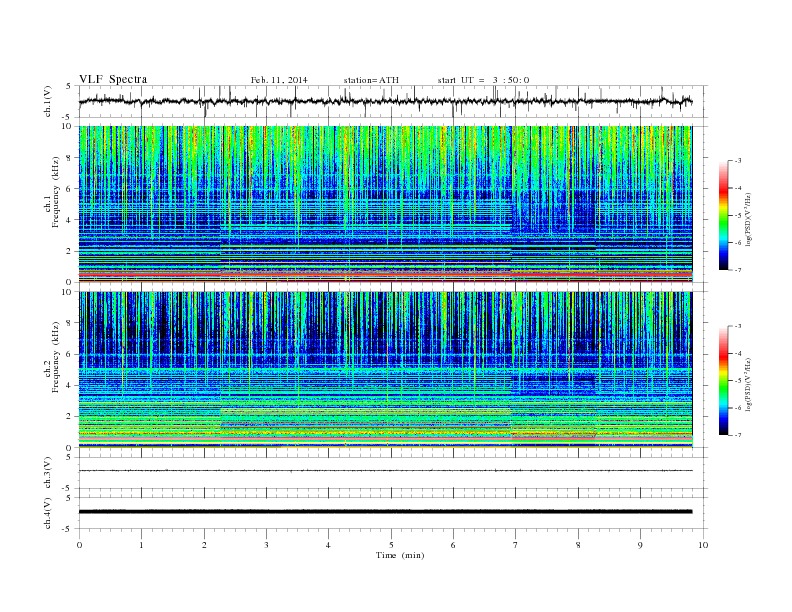Click inside the ch.1 spectrogram panel
Viewport: 792px width, 612px height.
(x=385, y=204)
